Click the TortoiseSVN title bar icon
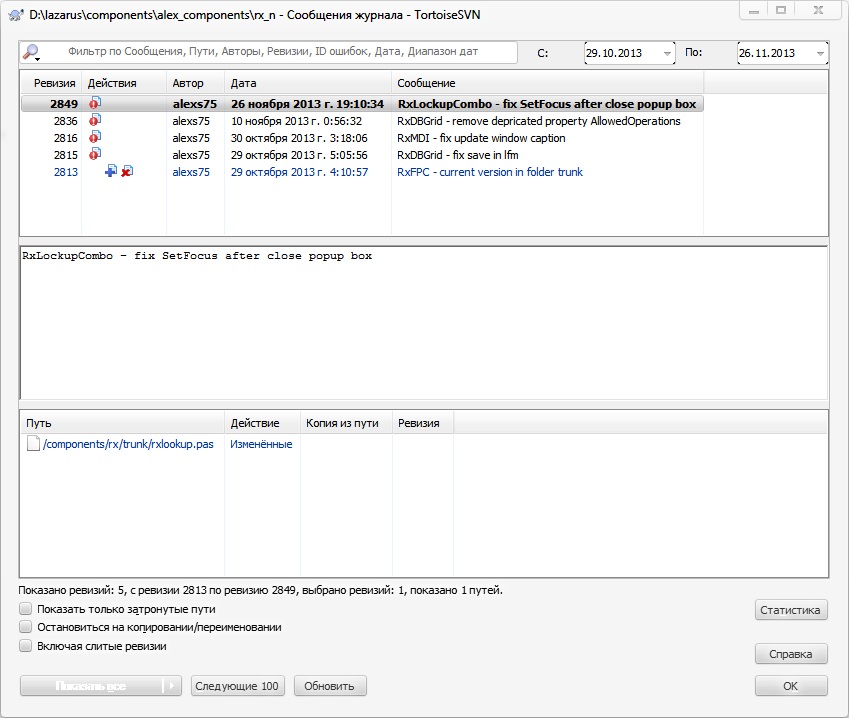The width and height of the screenshot is (849, 718). pos(13,11)
